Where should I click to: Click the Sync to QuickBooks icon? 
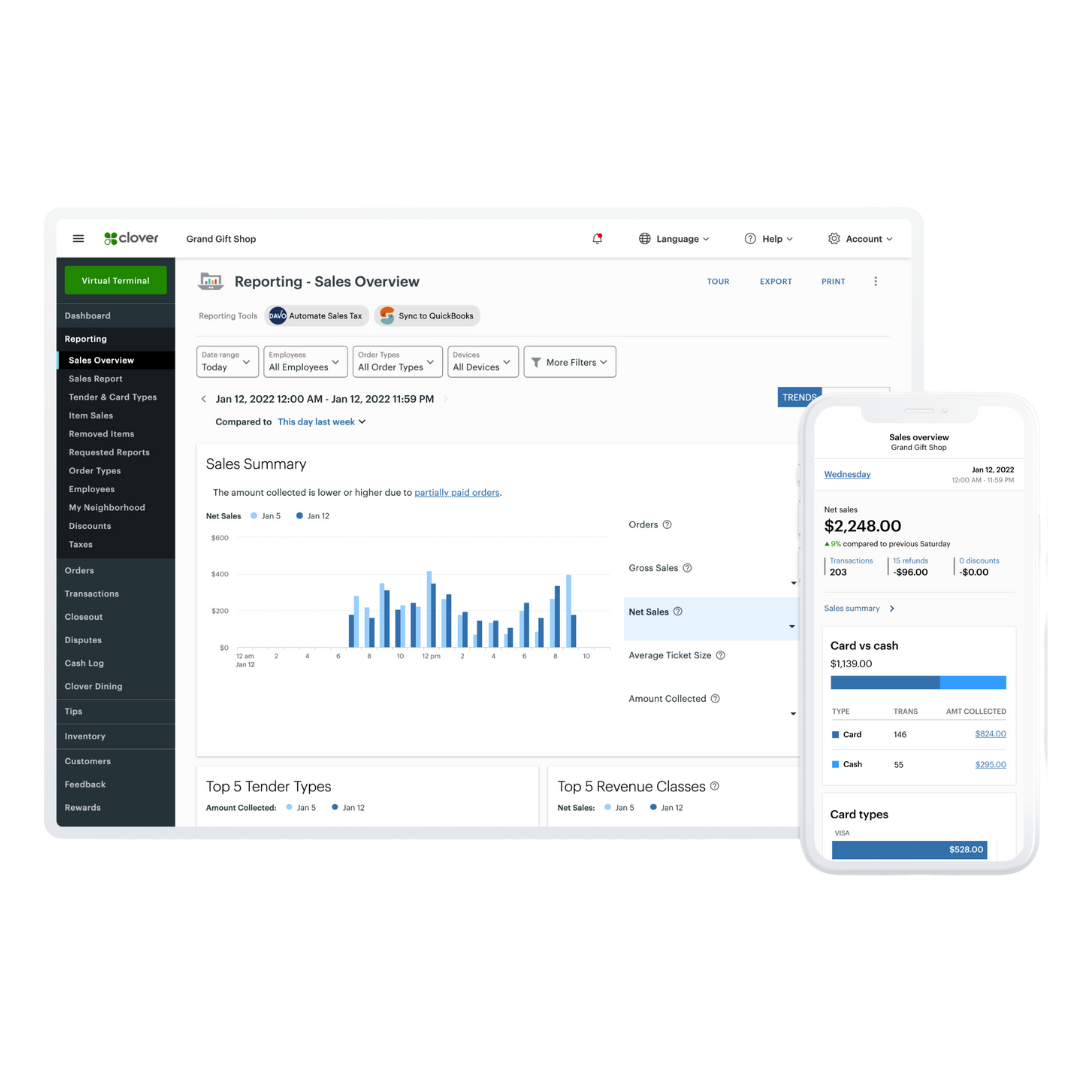point(387,315)
